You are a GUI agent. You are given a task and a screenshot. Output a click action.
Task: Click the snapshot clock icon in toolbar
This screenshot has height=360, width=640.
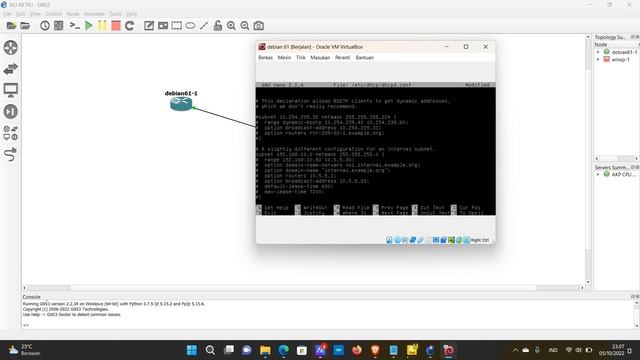point(45,26)
